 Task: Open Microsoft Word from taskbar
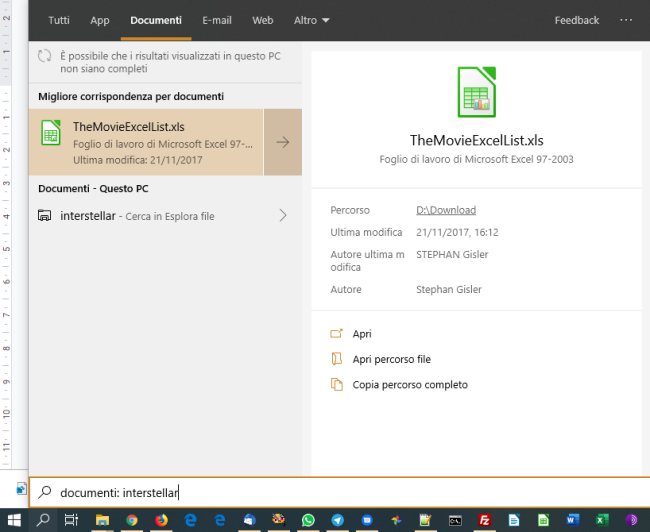[572, 520]
